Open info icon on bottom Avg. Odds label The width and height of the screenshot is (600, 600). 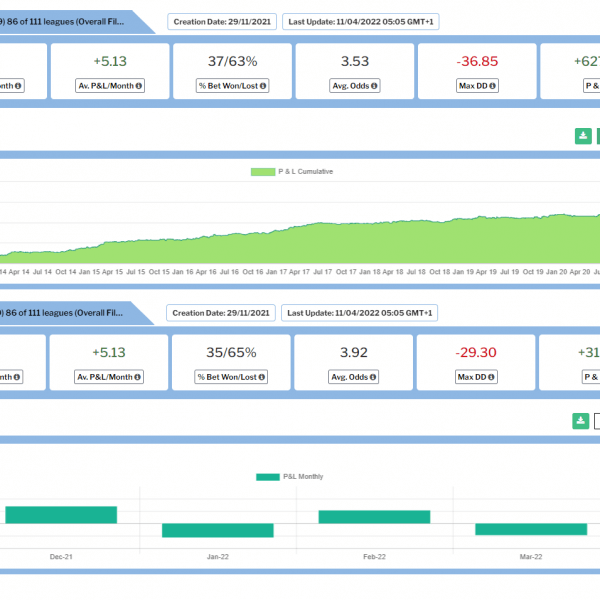[373, 377]
